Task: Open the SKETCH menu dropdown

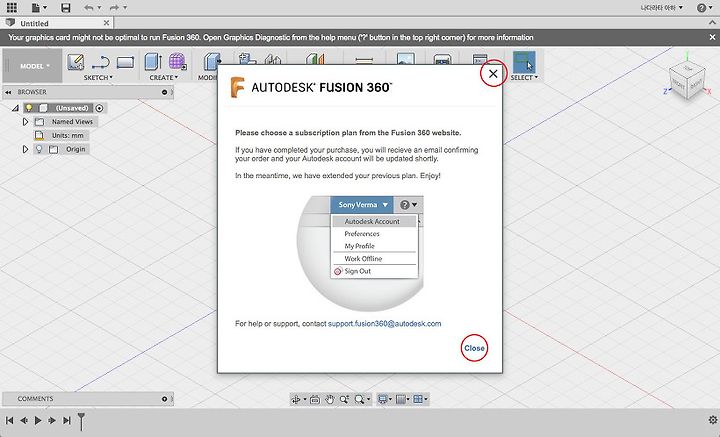Action: 98,78
